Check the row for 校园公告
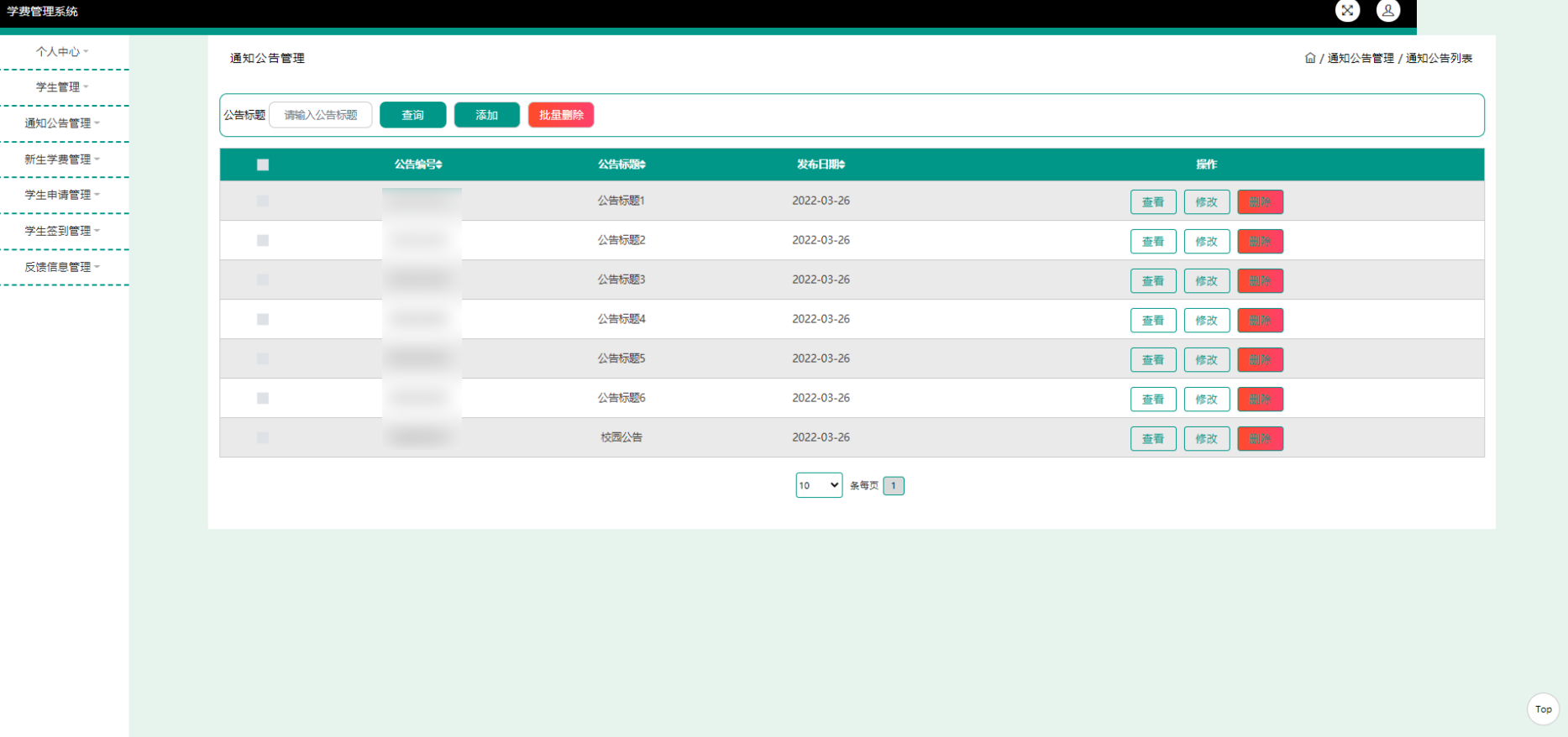This screenshot has width=1568, height=737. (263, 437)
